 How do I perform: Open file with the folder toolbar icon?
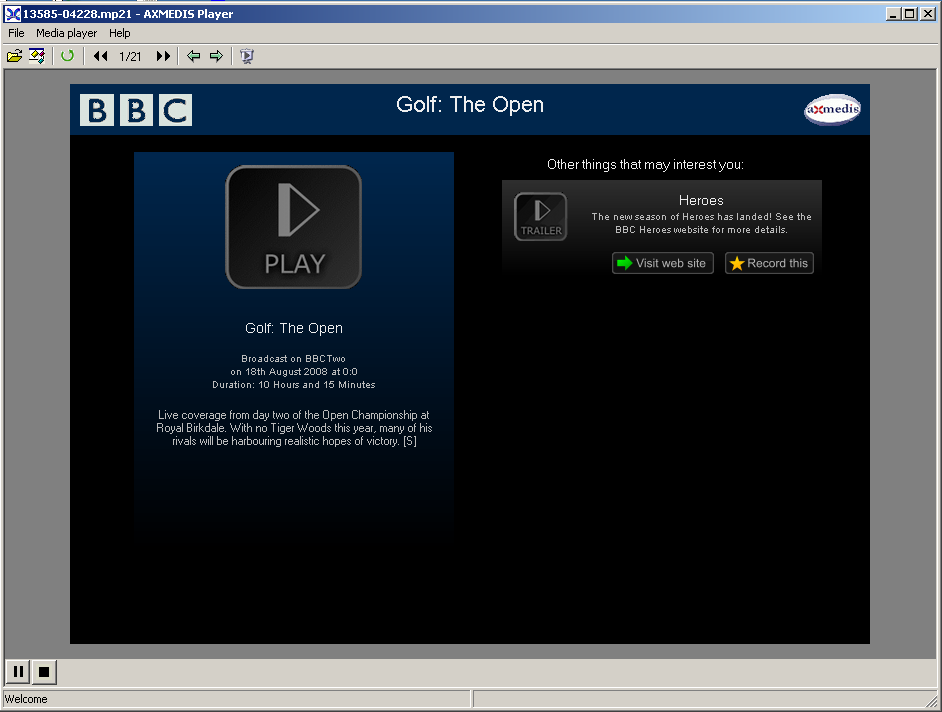[x=14, y=56]
